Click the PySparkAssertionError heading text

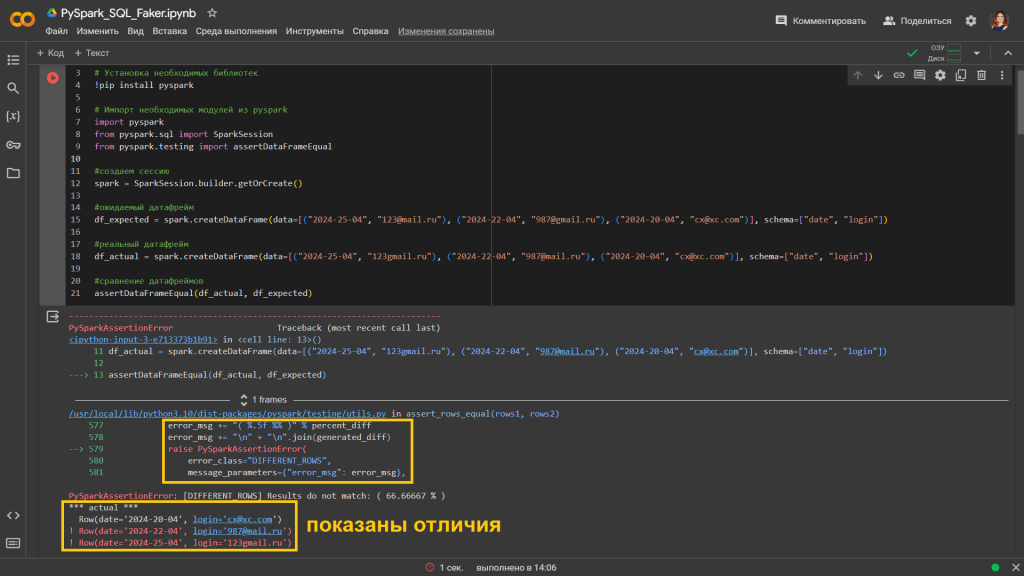tap(121, 328)
